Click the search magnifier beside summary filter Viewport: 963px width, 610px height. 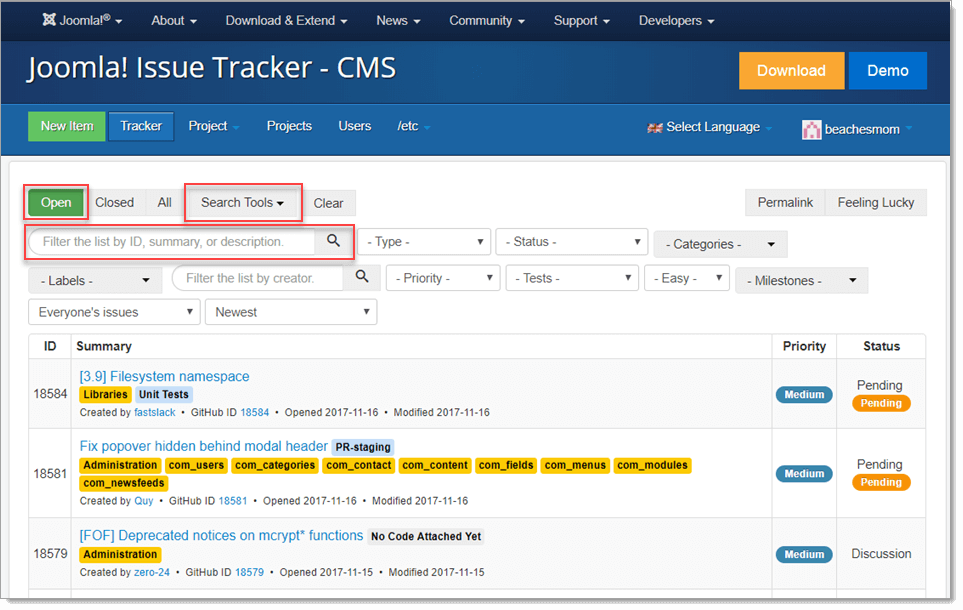tap(333, 241)
